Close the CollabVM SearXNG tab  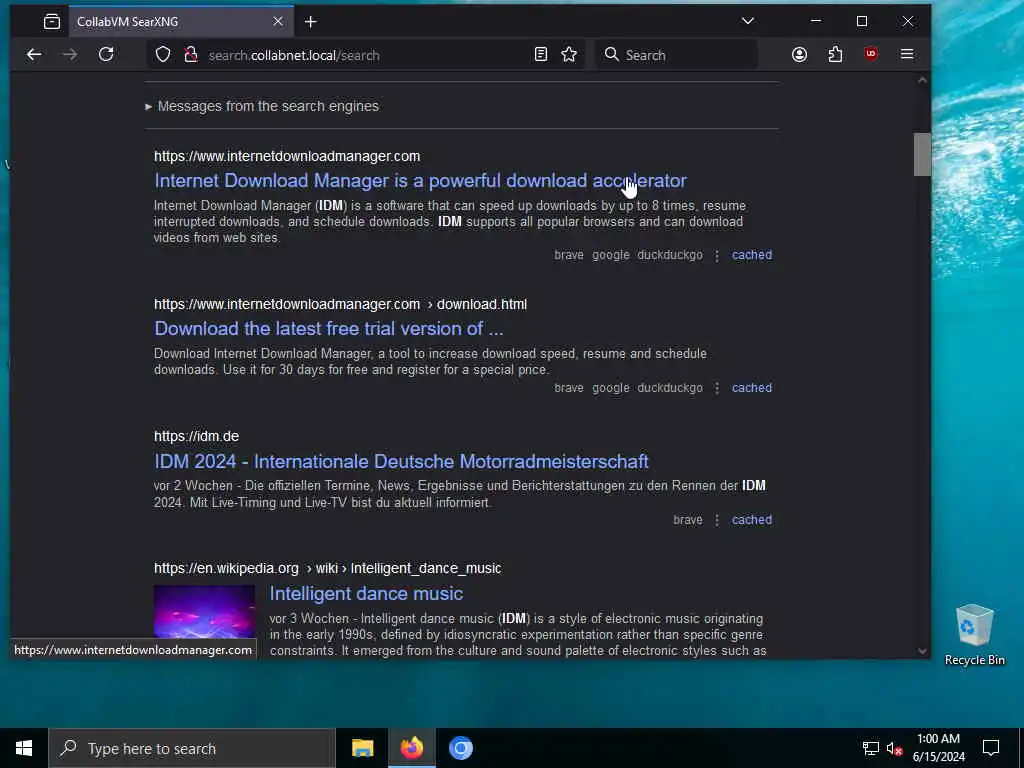[x=278, y=22]
